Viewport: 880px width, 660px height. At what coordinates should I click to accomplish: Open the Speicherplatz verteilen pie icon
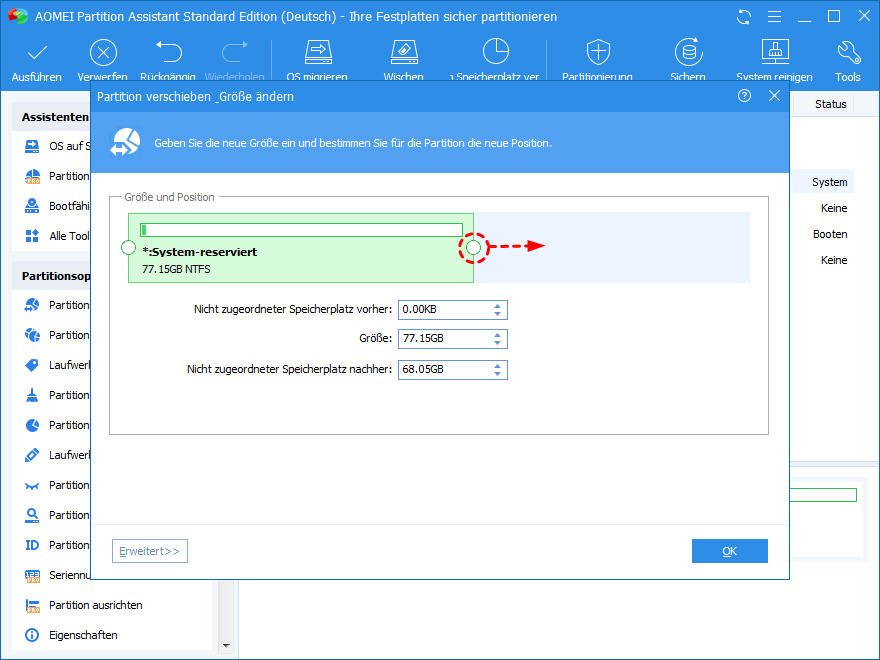tap(496, 52)
